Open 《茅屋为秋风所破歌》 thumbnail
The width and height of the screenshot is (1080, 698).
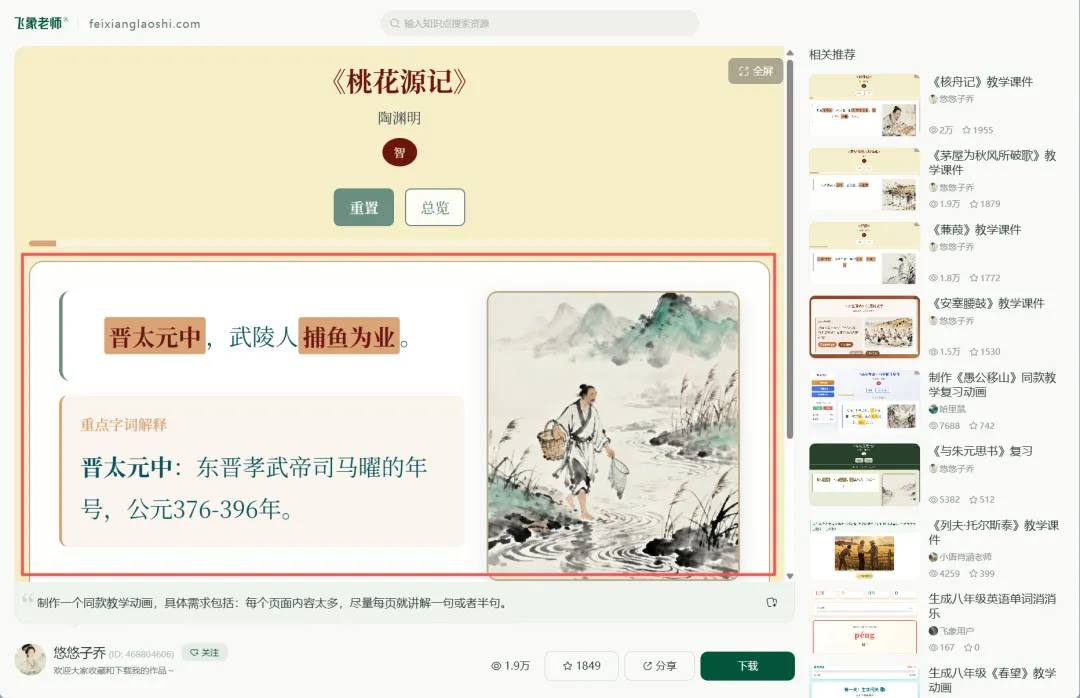tap(864, 179)
